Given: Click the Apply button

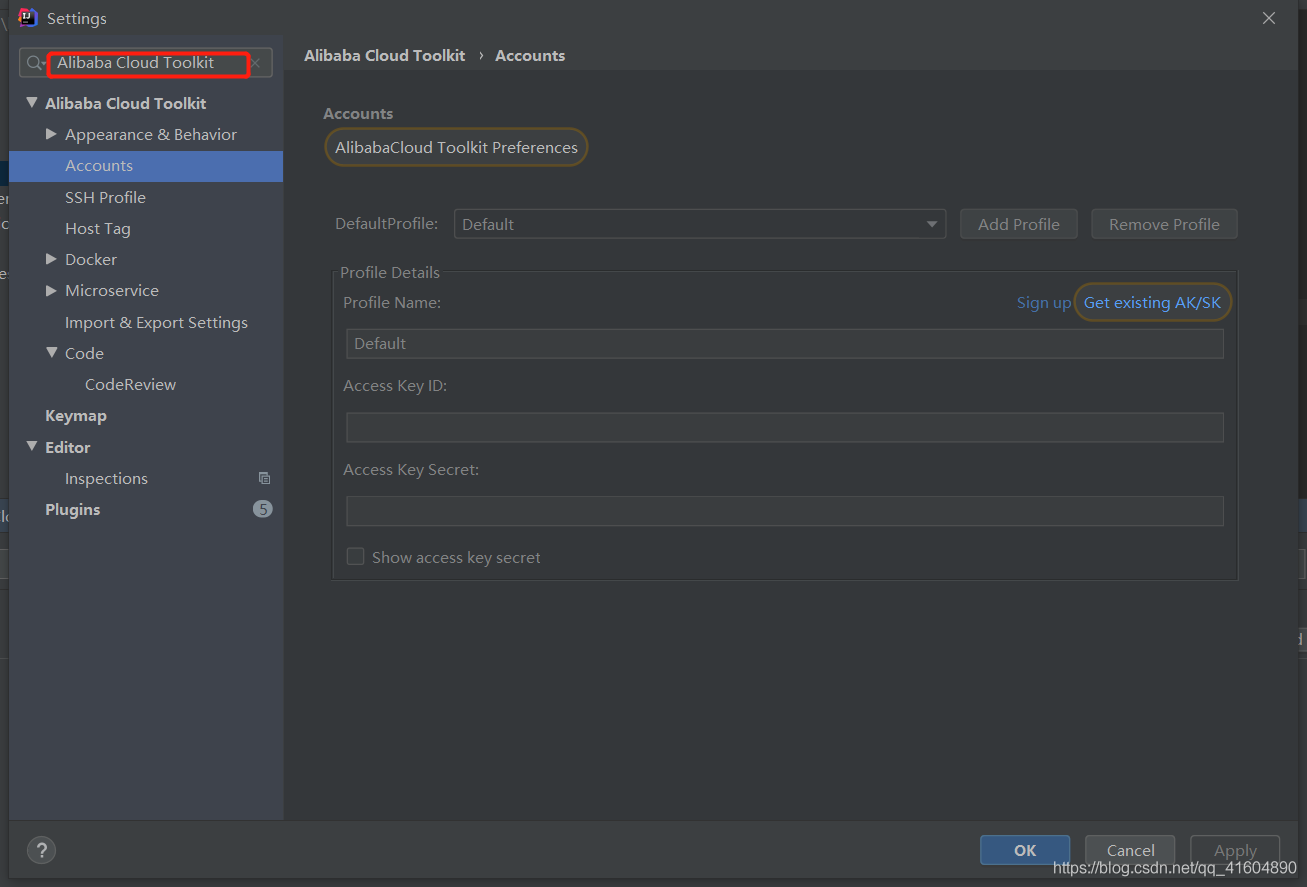Looking at the screenshot, I should click(1235, 850).
